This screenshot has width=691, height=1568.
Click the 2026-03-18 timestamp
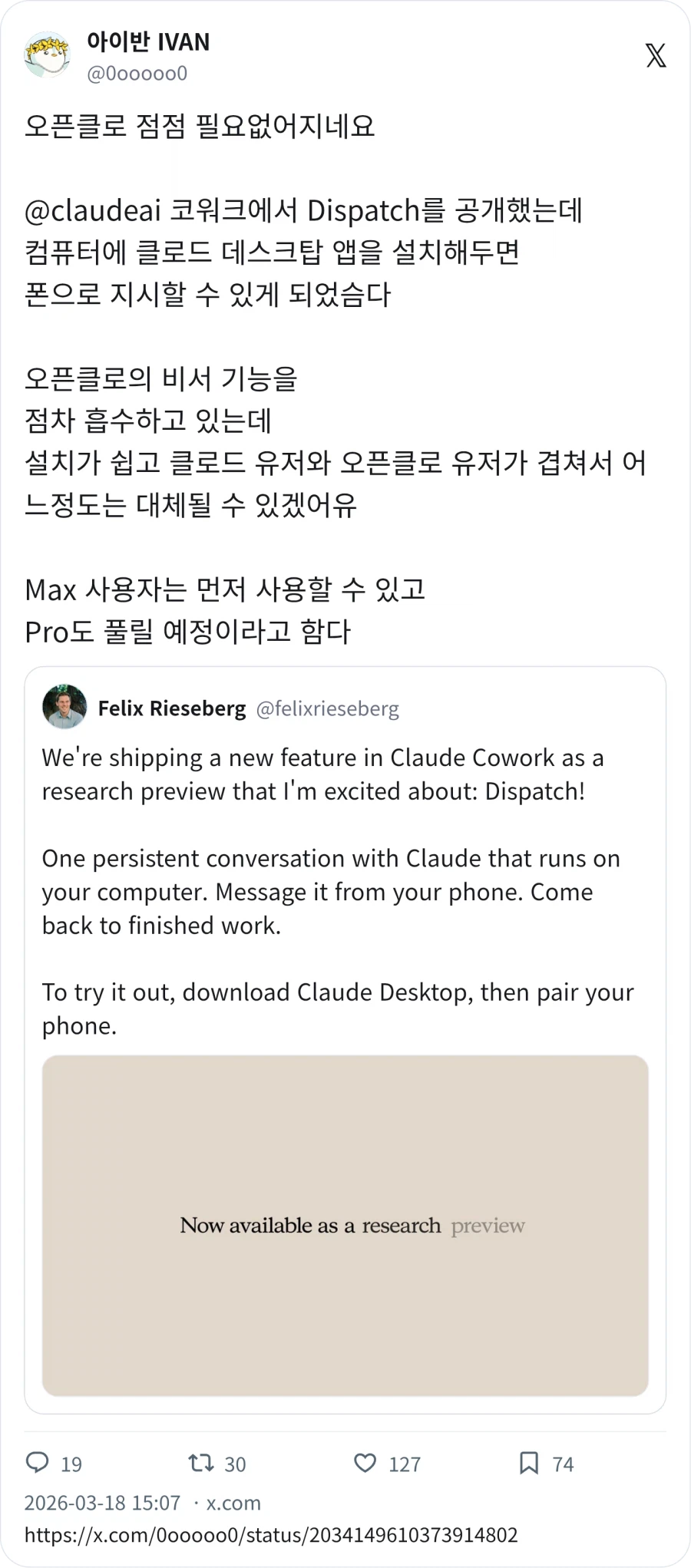100,1502
